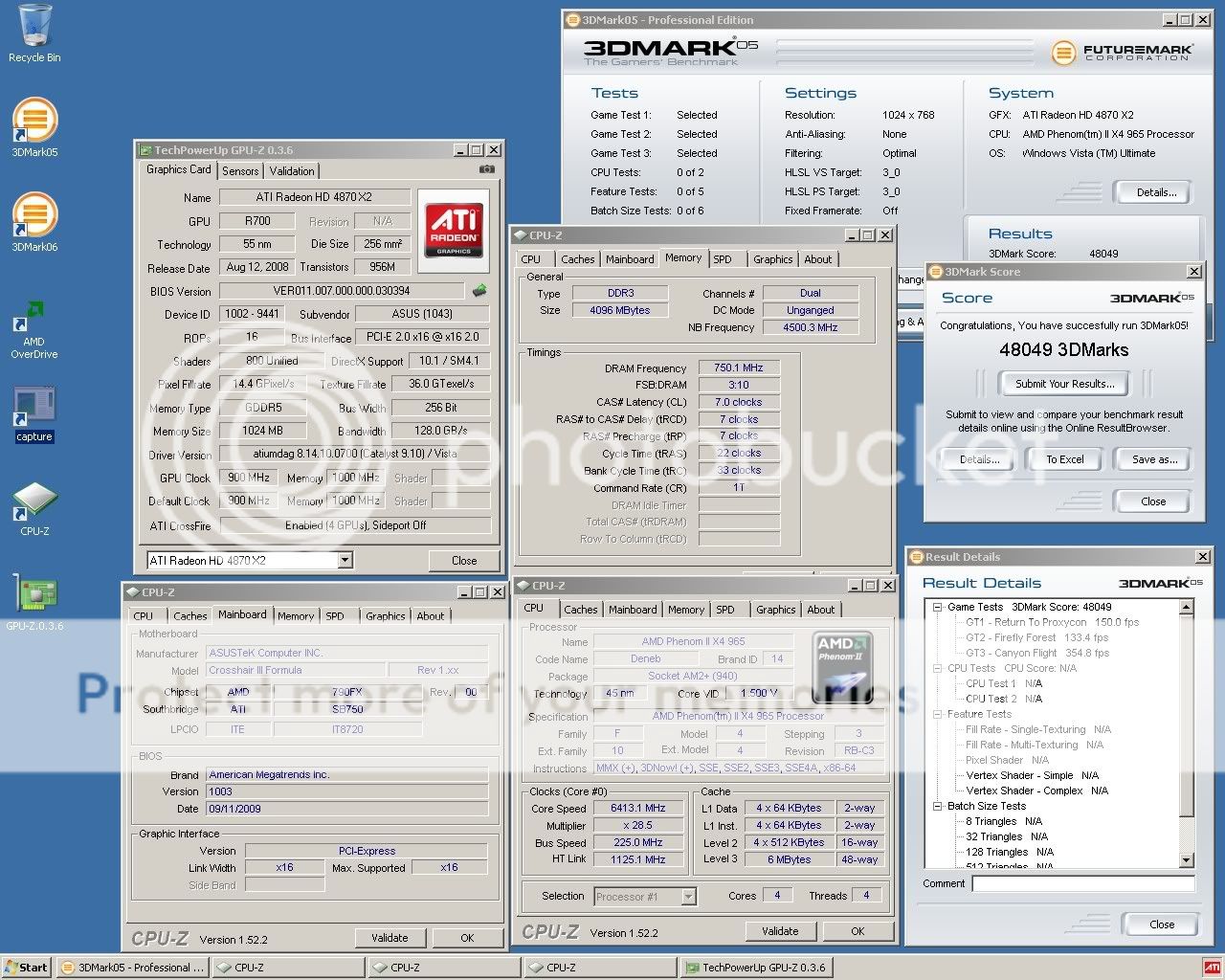Click scrollbar up arrow in Result Details

pyautogui.click(x=1187, y=608)
